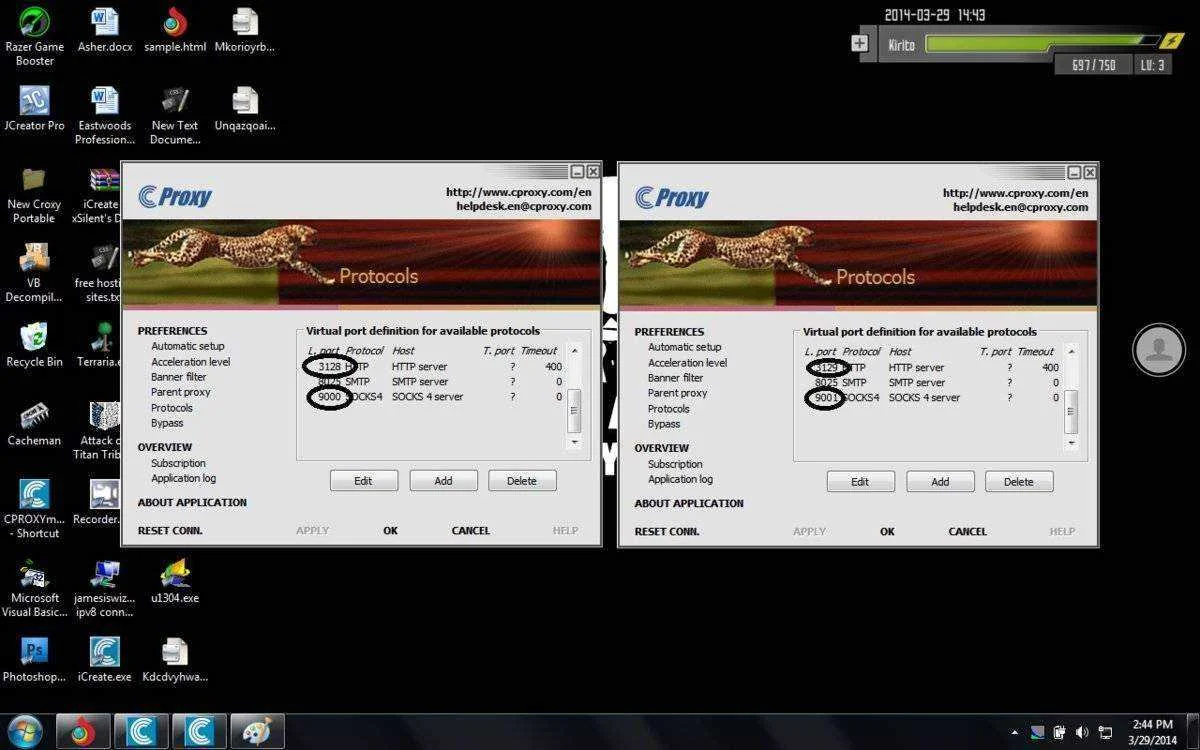Open Bypass in the left CProxy window
The image size is (1200, 750).
(x=167, y=423)
